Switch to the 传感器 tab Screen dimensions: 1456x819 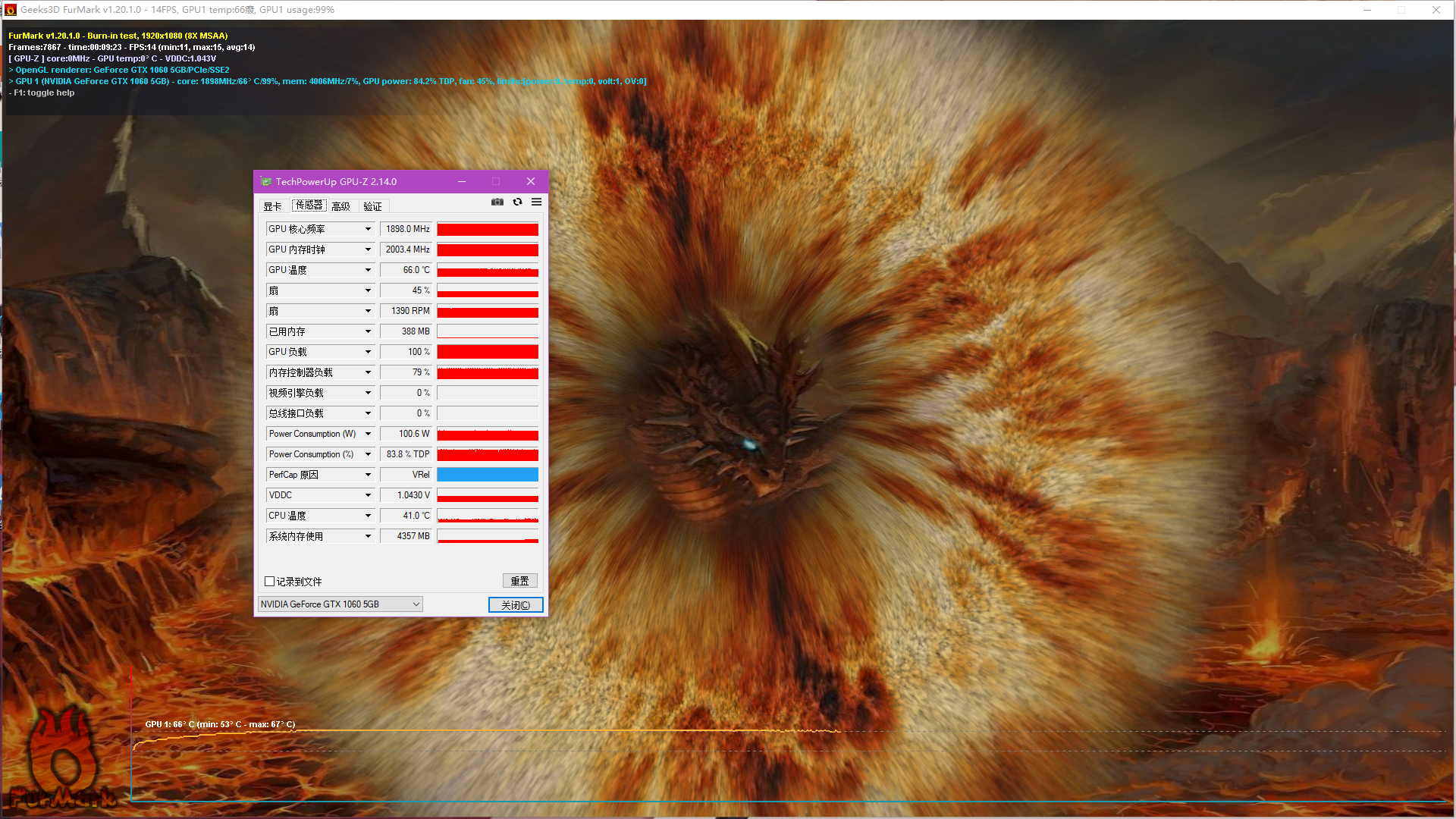(x=309, y=206)
